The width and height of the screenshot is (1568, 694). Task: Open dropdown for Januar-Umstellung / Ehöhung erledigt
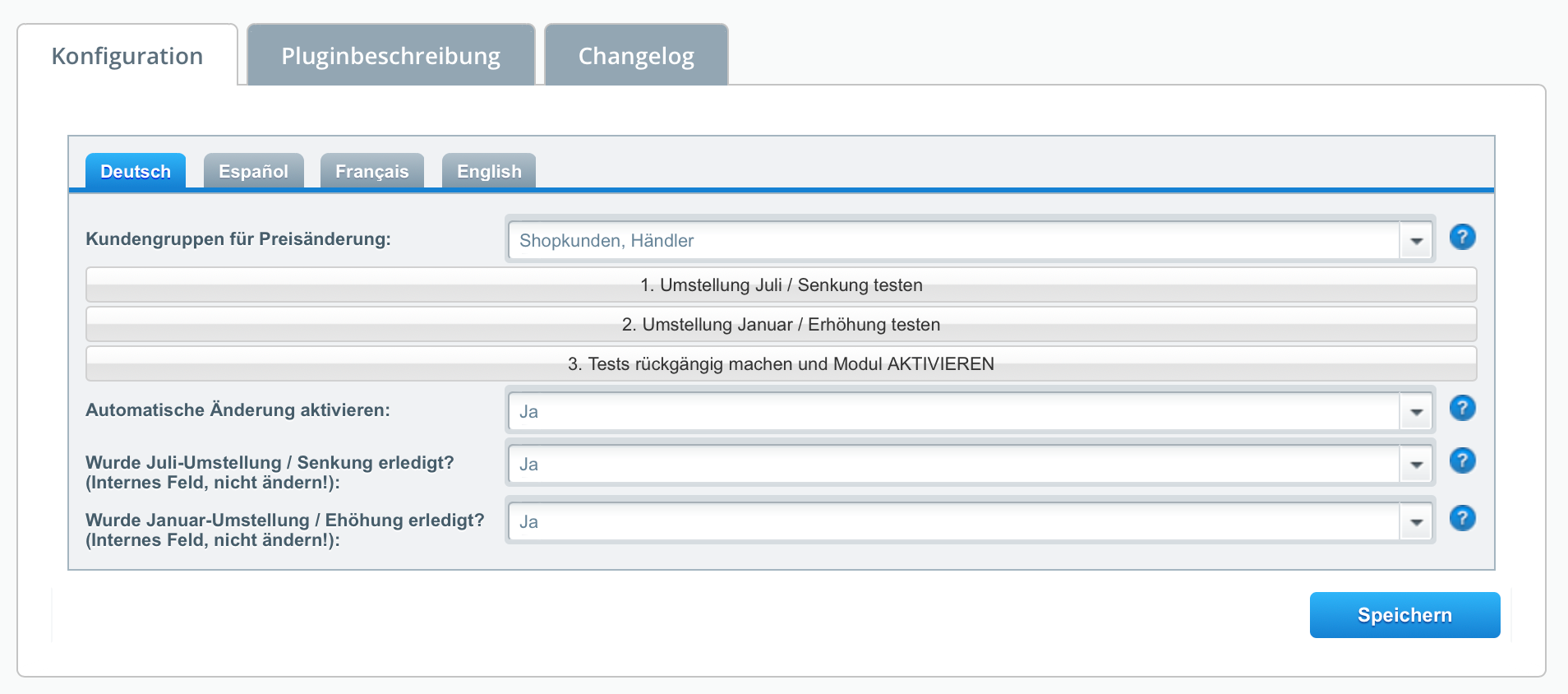[1417, 522]
